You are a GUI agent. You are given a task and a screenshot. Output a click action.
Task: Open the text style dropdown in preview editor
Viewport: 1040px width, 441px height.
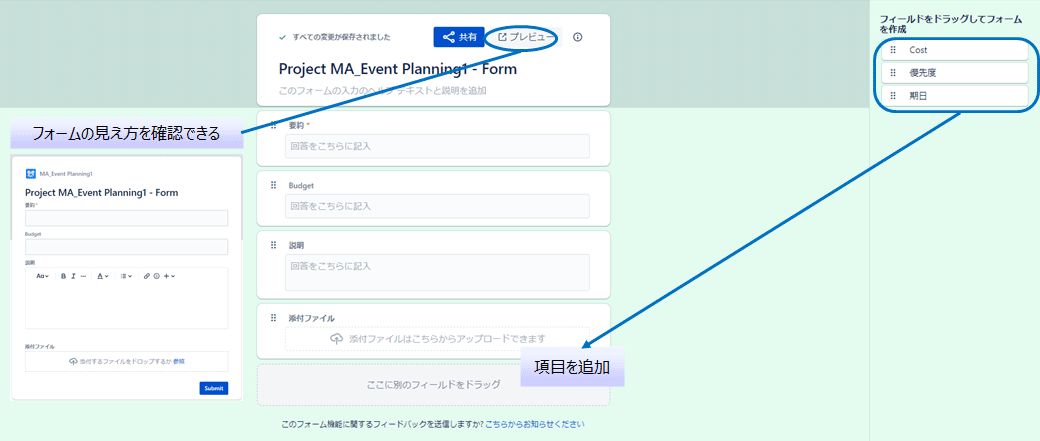[x=42, y=275]
